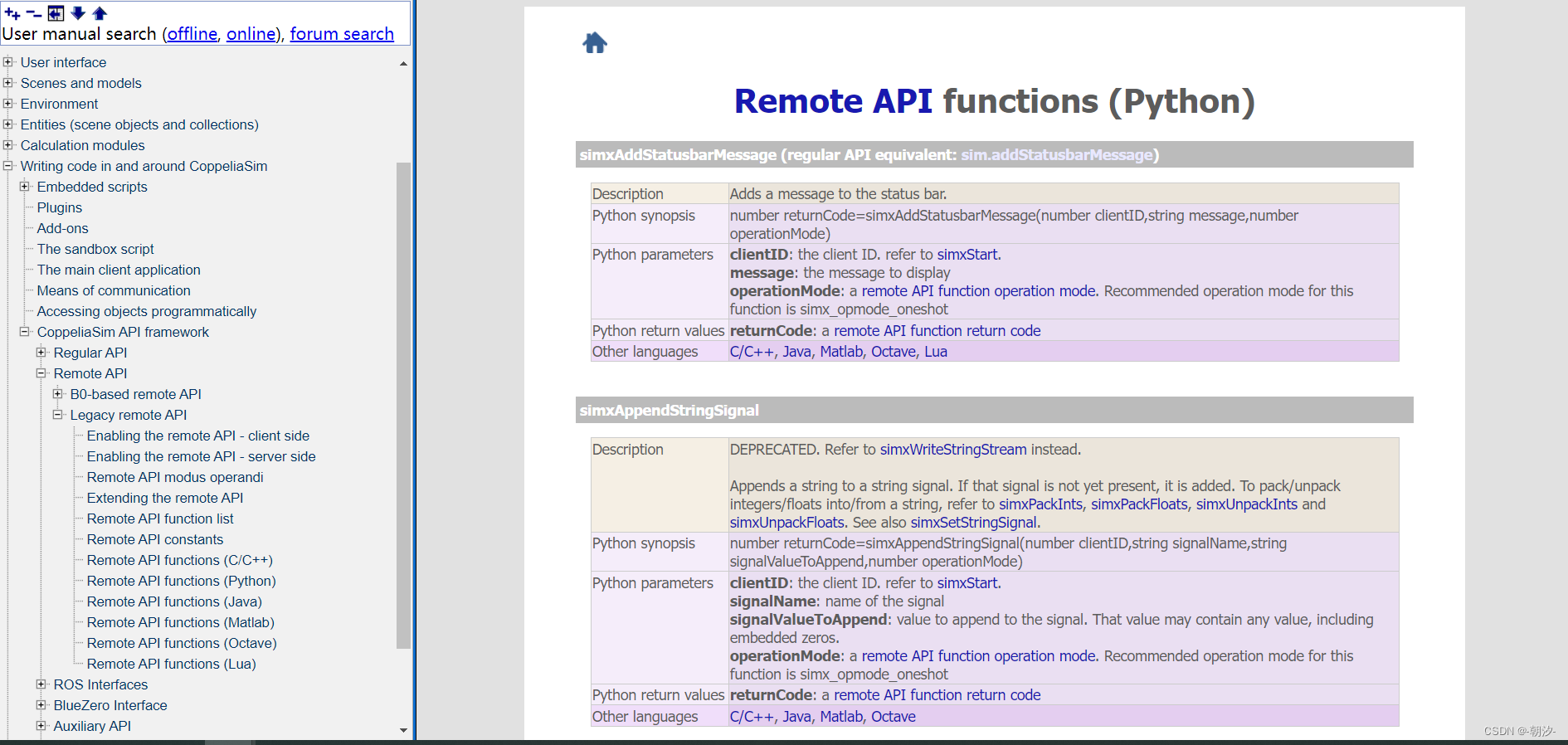Click the Lua link in Other languages
This screenshot has width=1568, height=745.
pyautogui.click(x=935, y=352)
